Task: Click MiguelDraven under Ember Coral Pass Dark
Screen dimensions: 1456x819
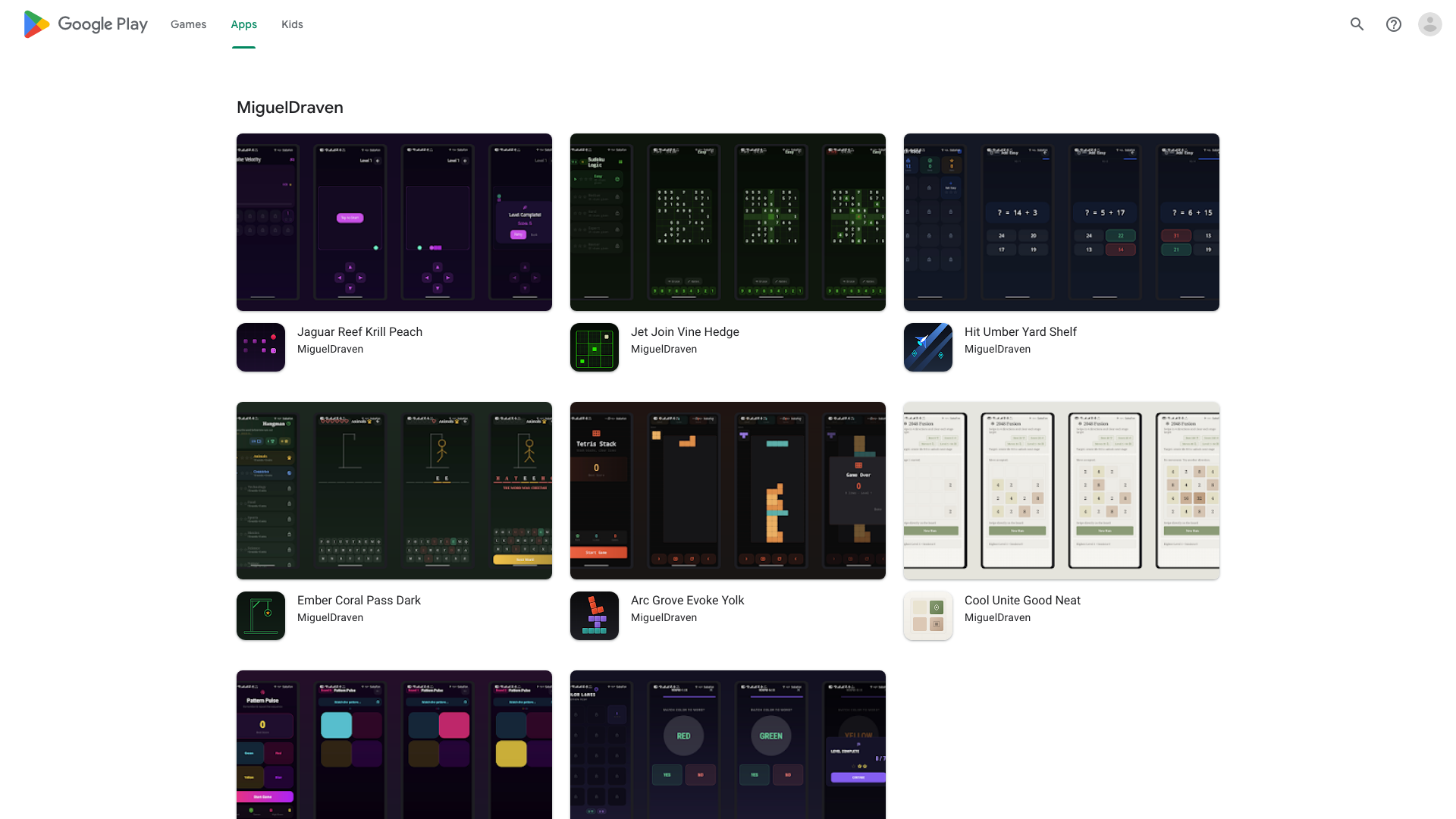Action: click(330, 617)
